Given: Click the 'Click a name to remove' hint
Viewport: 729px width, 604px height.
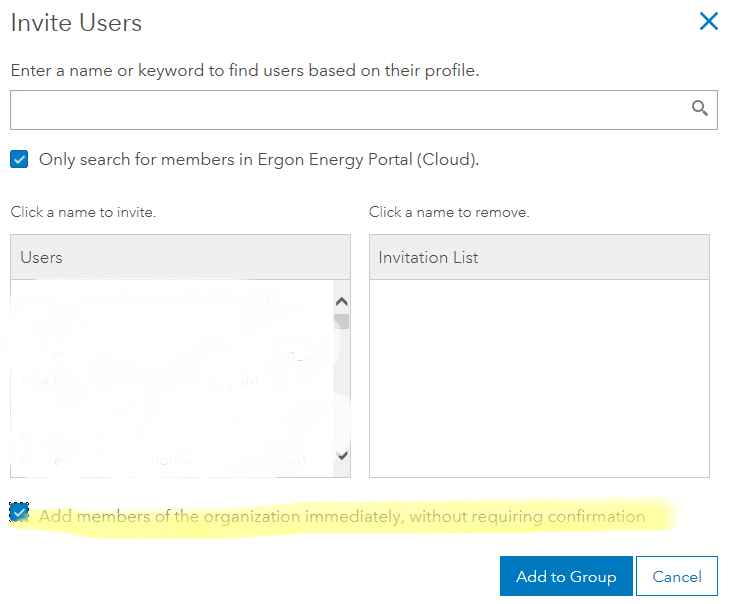Looking at the screenshot, I should point(449,212).
